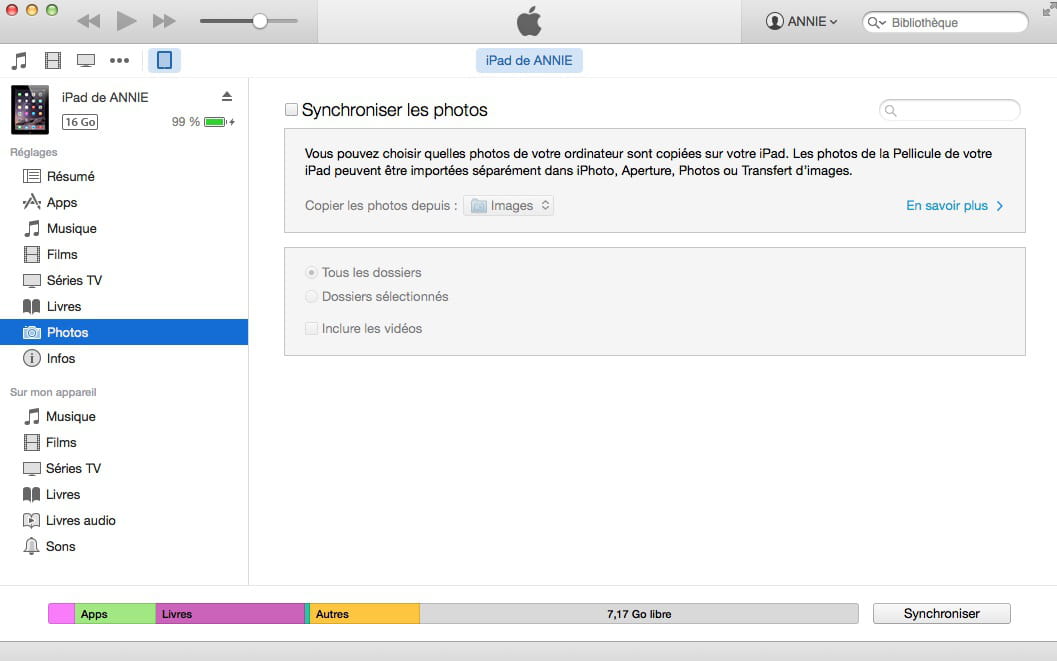This screenshot has width=1057, height=661.
Task: Open the Music library icon
Action: pyautogui.click(x=20, y=61)
